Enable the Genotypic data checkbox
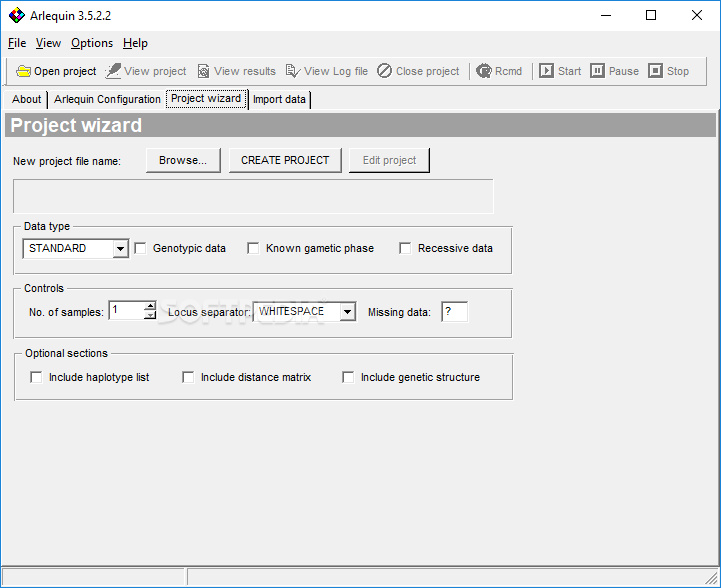Image resolution: width=721 pixels, height=588 pixels. [140, 248]
